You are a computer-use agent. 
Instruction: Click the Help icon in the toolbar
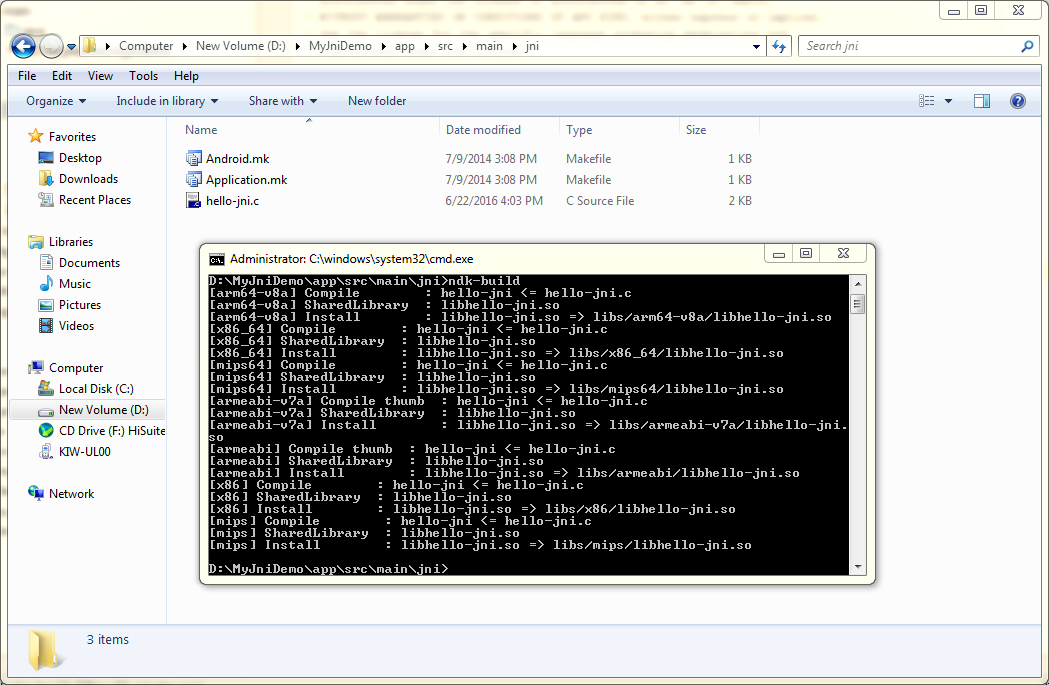click(1017, 101)
